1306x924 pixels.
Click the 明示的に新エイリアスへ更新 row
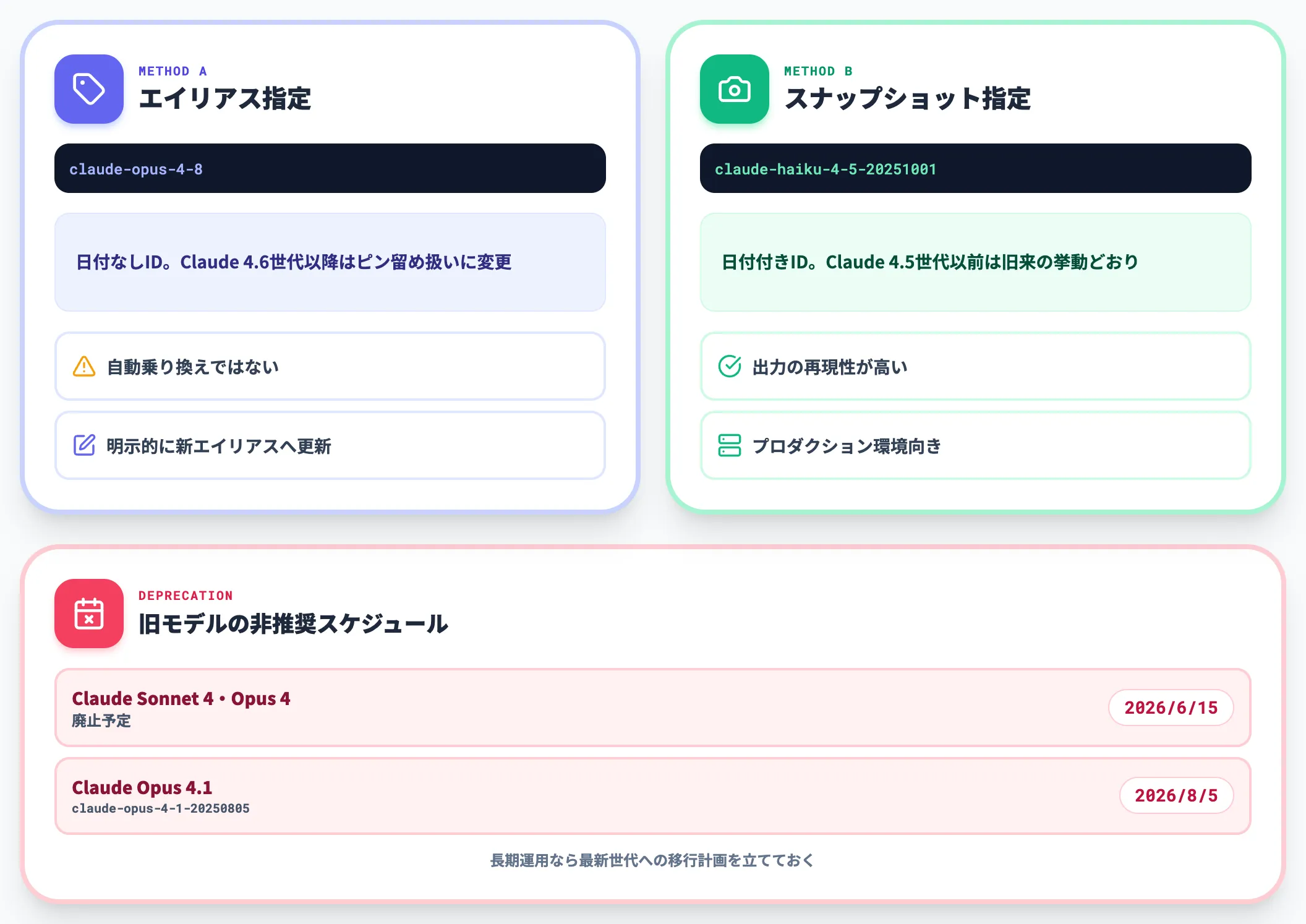[x=330, y=445]
